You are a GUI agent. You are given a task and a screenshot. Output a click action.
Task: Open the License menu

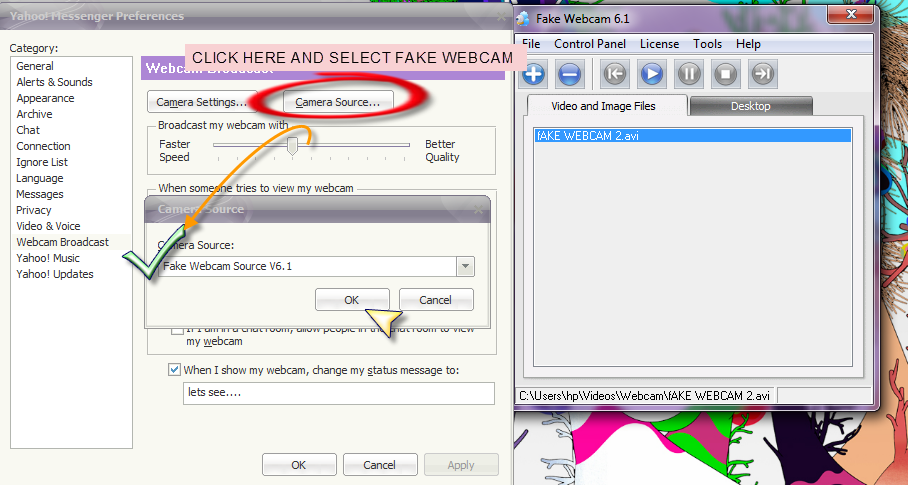coord(659,44)
